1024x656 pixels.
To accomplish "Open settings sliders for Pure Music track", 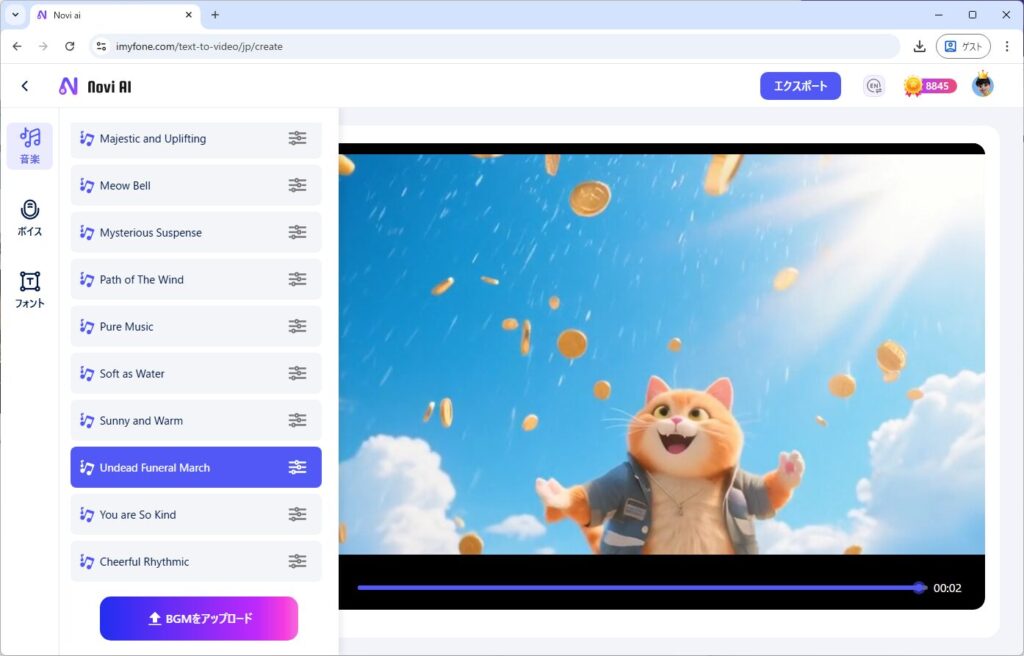I will pos(297,326).
